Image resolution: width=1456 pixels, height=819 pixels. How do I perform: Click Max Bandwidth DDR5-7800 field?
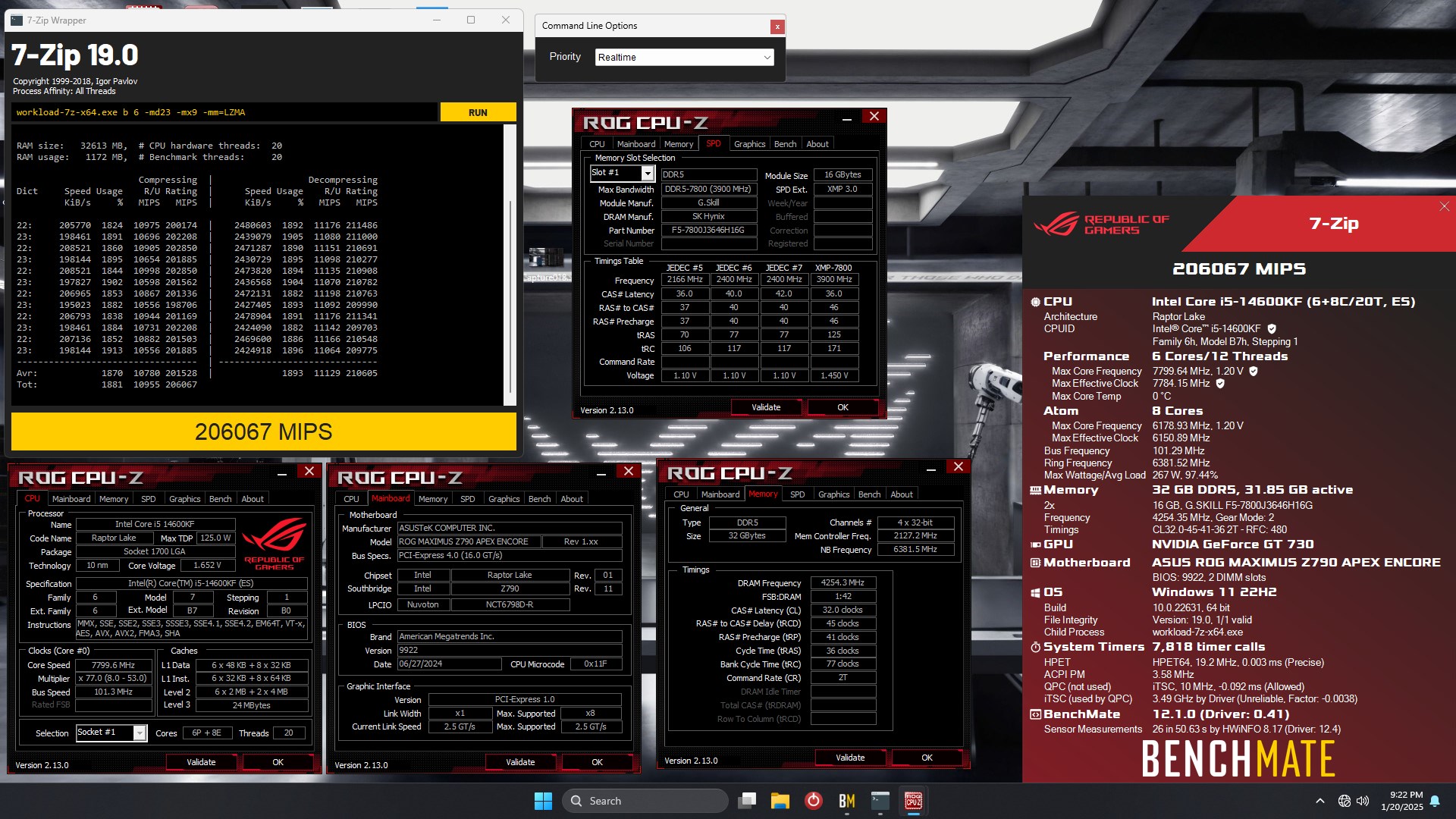(x=709, y=190)
